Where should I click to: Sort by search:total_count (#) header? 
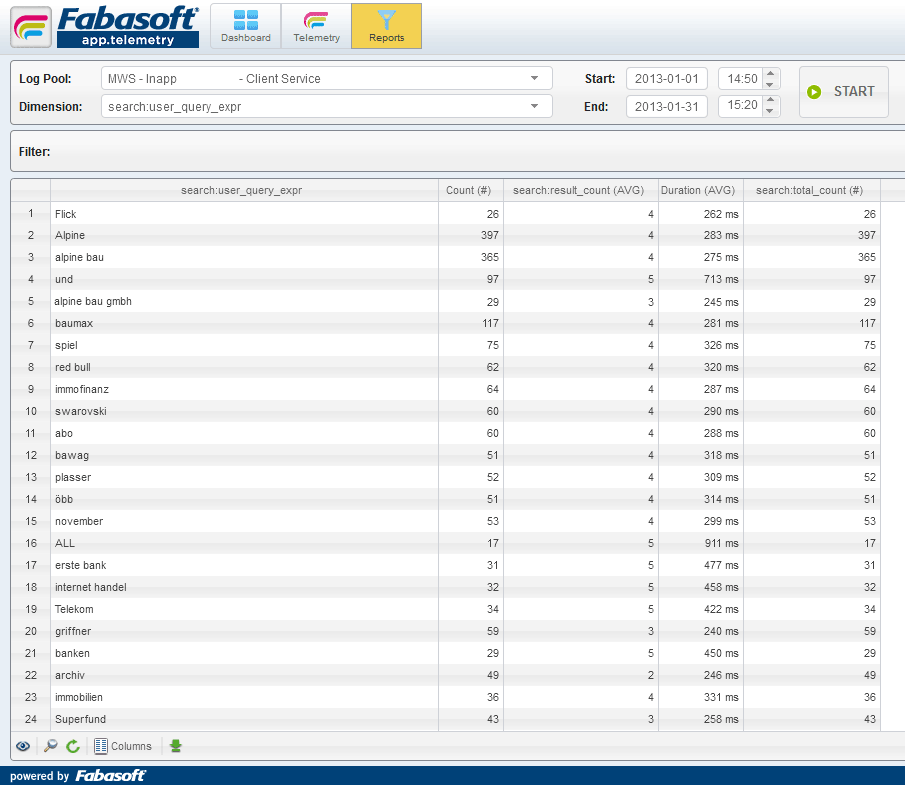tap(811, 190)
